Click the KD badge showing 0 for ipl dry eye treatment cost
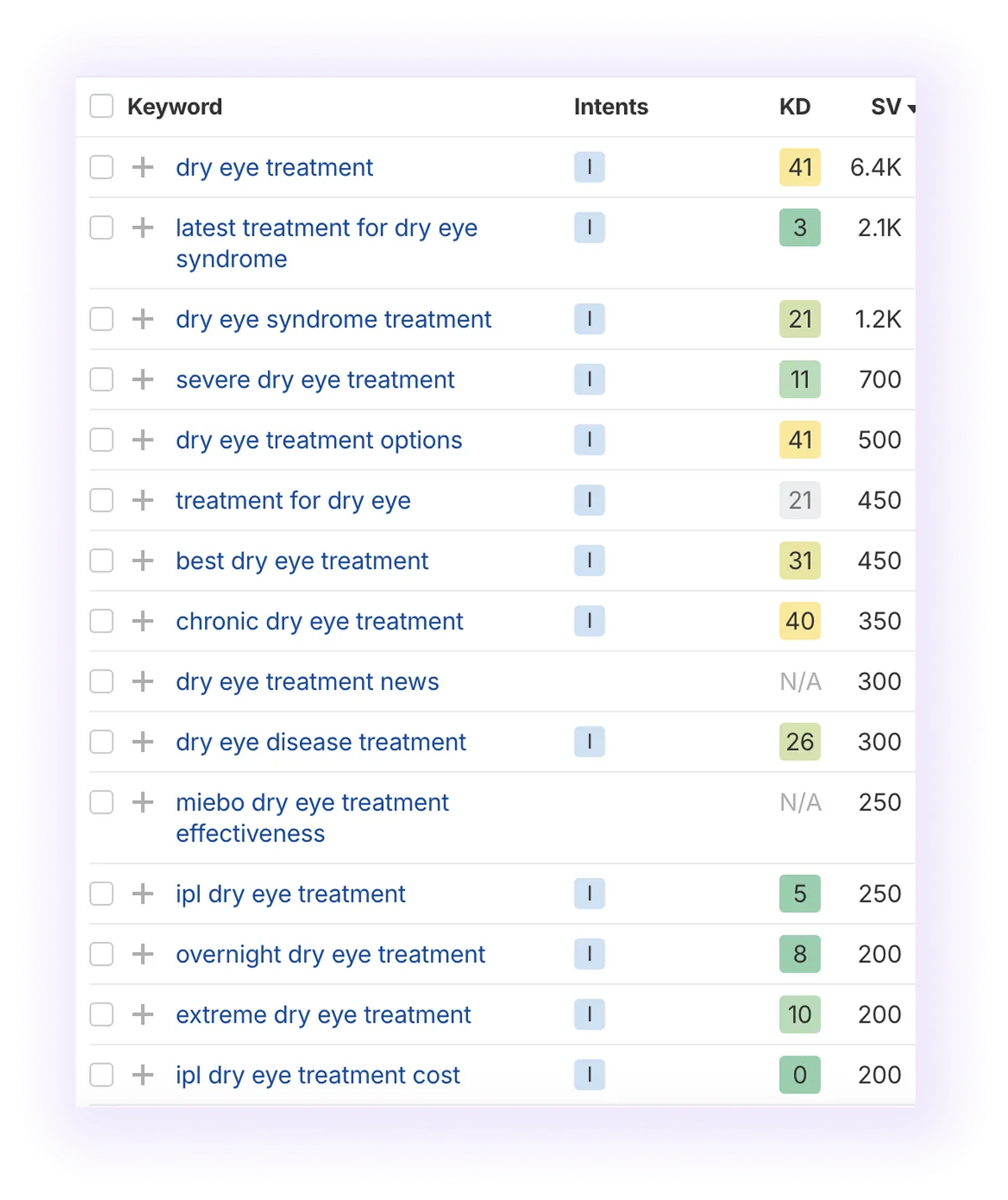1008x1200 pixels. point(799,1075)
